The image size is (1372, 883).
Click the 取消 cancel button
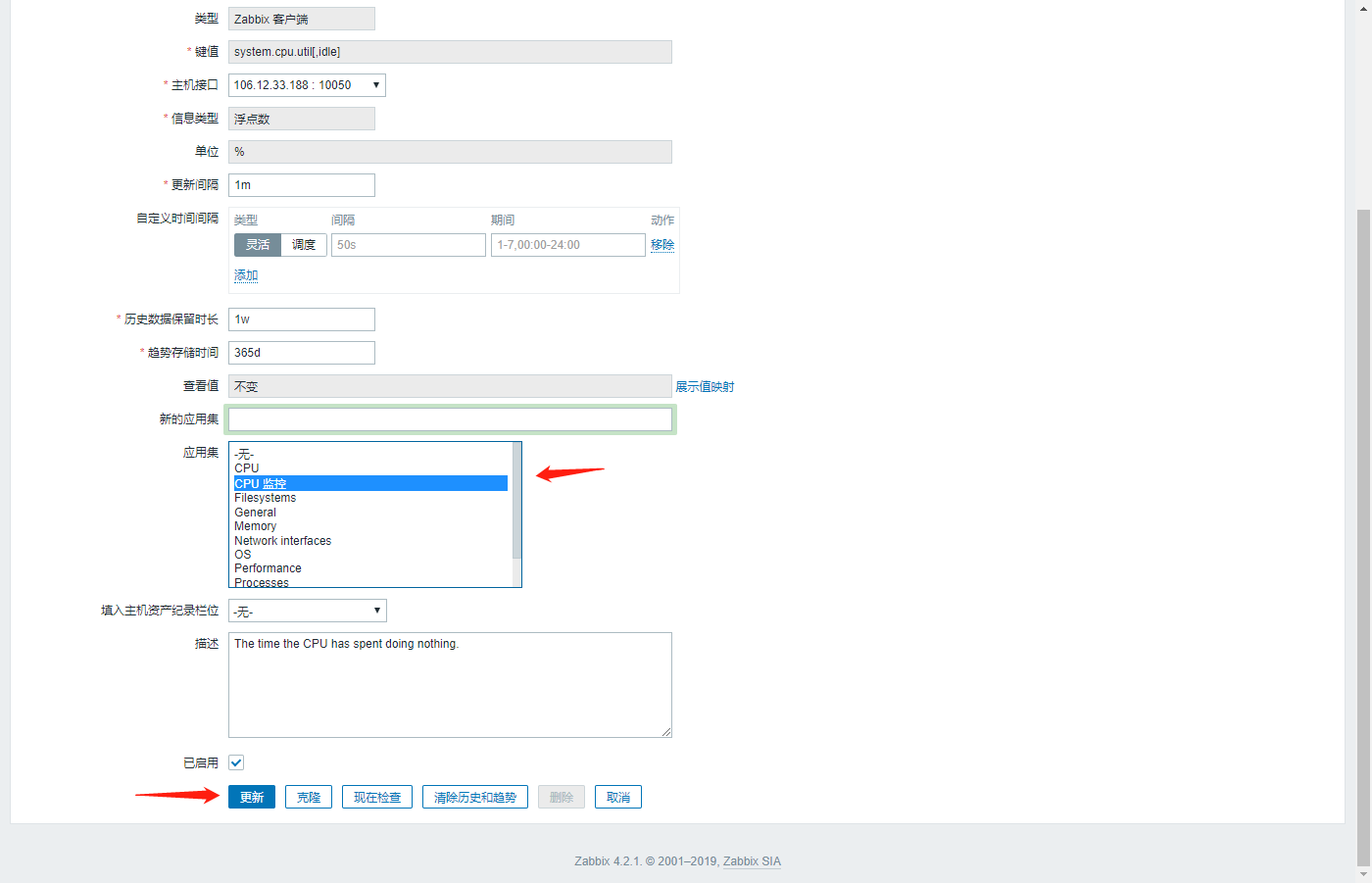coord(618,797)
